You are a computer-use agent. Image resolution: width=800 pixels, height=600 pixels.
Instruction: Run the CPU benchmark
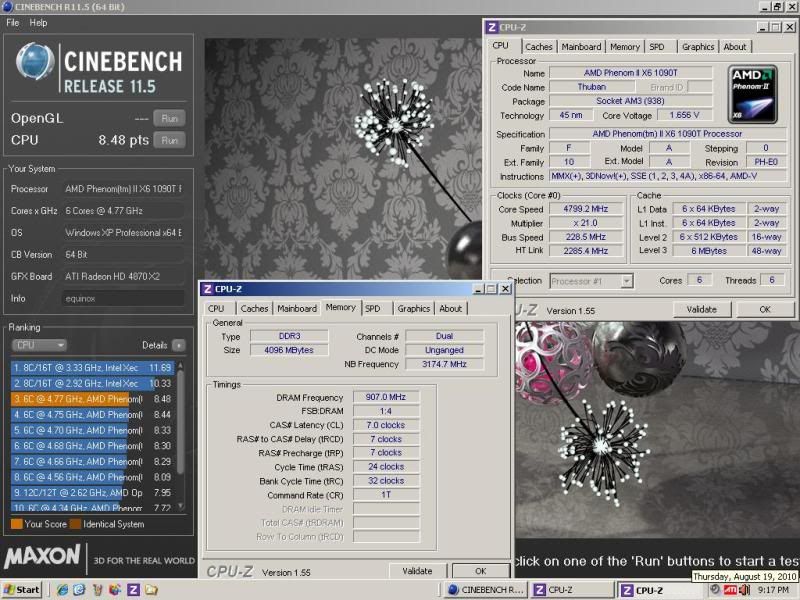pos(169,140)
